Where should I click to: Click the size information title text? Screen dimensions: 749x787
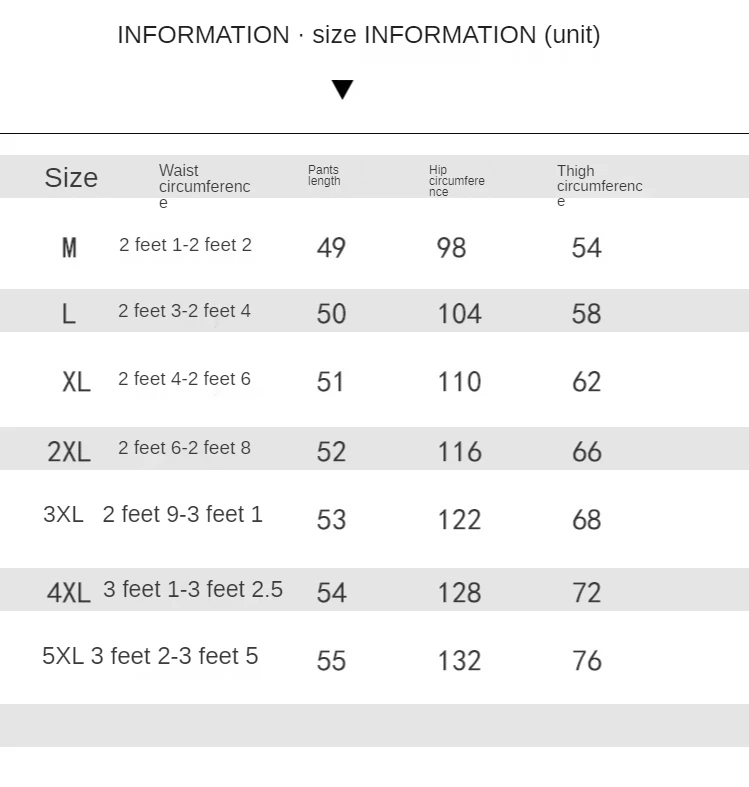click(358, 35)
